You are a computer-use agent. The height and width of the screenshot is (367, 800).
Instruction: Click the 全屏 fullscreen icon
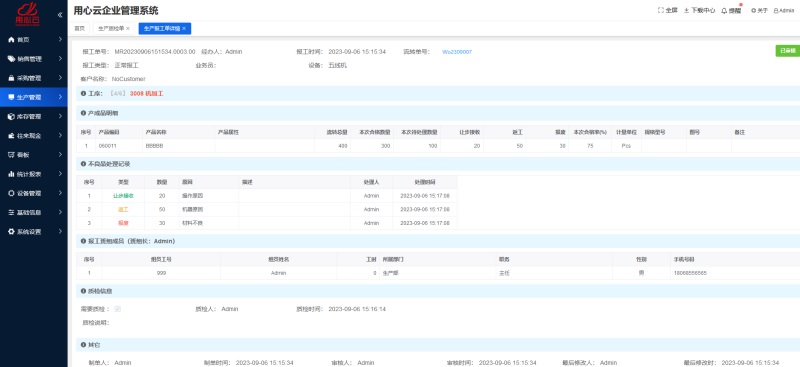point(661,10)
